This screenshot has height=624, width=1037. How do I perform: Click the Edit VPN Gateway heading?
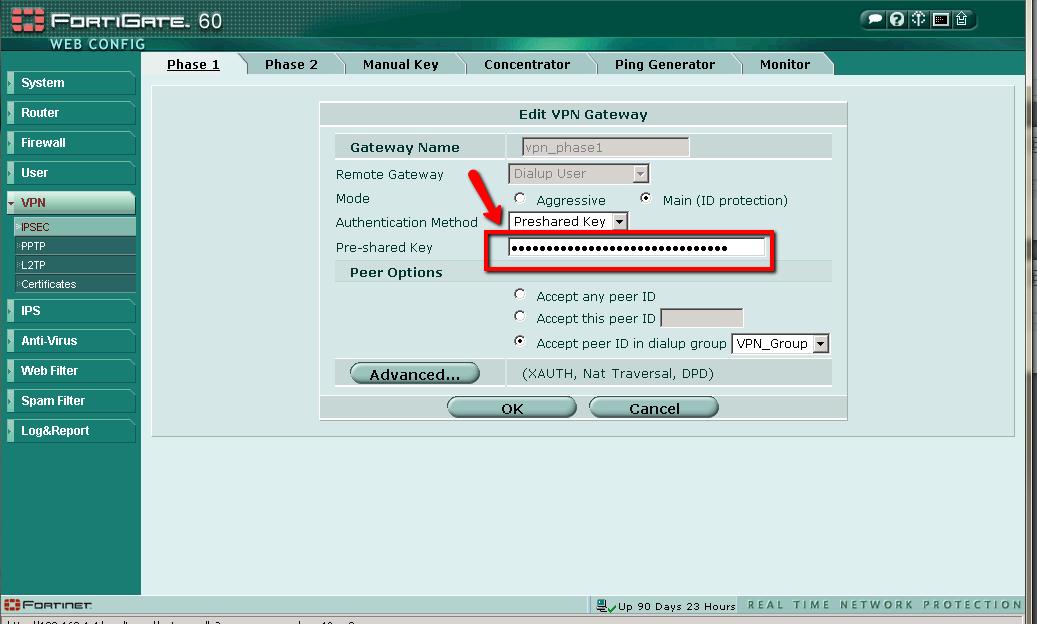click(x=583, y=114)
